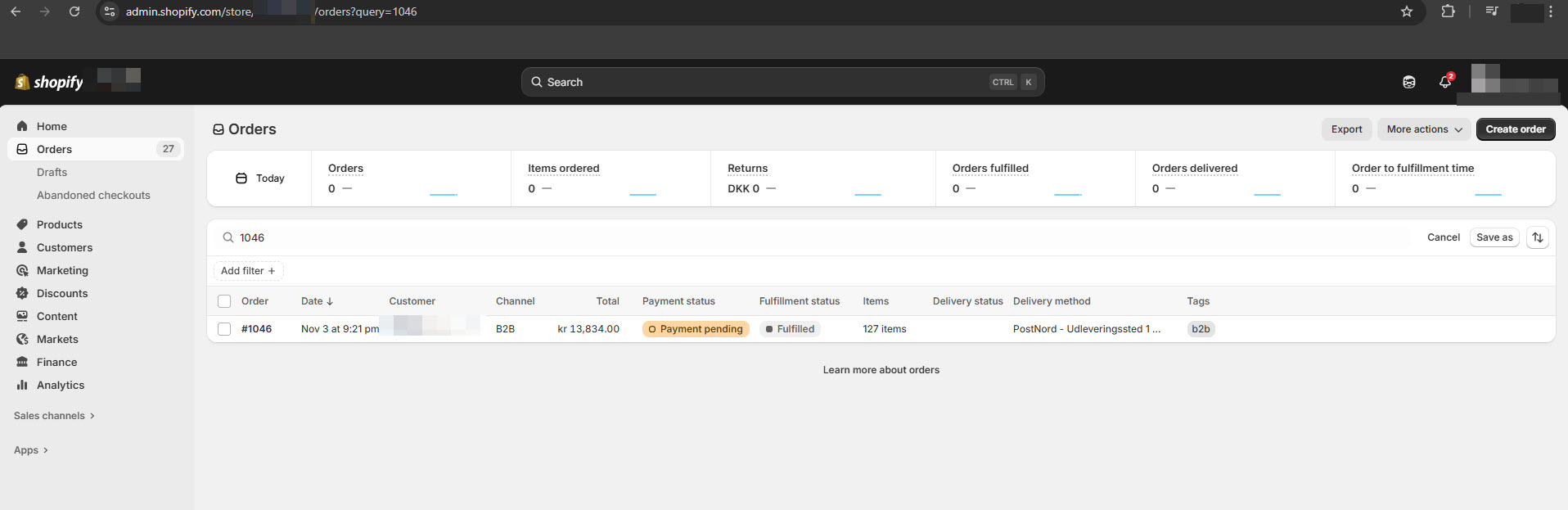1568x510 pixels.
Task: Click the Discounts icon in the sidebar
Action: (x=22, y=293)
